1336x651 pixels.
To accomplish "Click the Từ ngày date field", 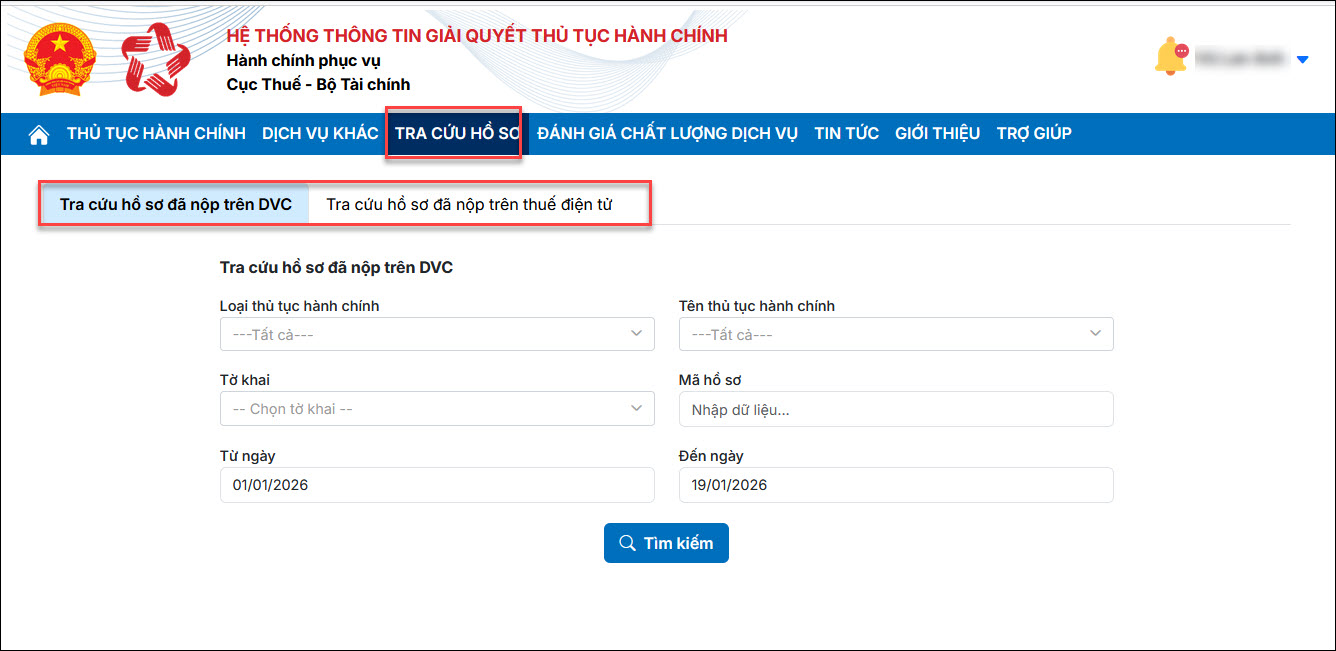I will coord(437,485).
